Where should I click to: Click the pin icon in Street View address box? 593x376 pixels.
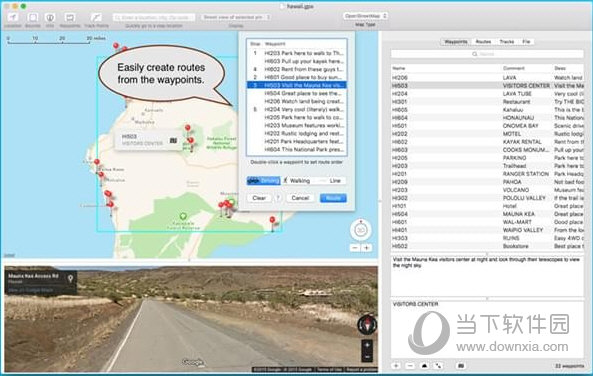pos(70,279)
